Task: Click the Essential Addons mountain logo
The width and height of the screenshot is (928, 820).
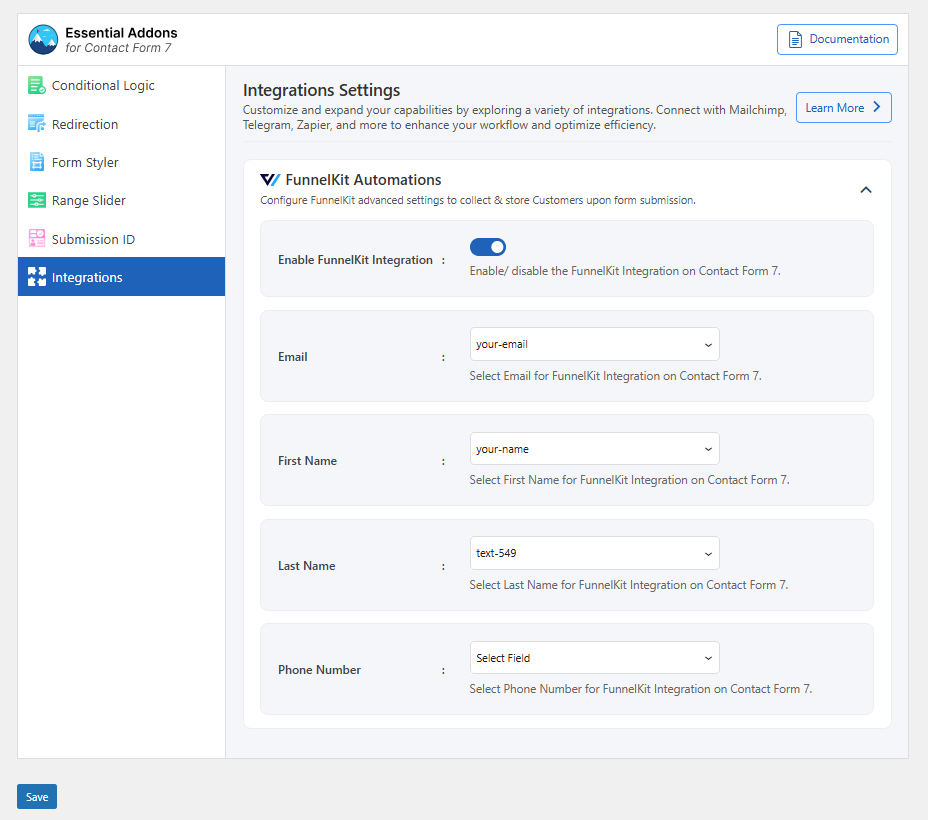Action: pos(43,40)
